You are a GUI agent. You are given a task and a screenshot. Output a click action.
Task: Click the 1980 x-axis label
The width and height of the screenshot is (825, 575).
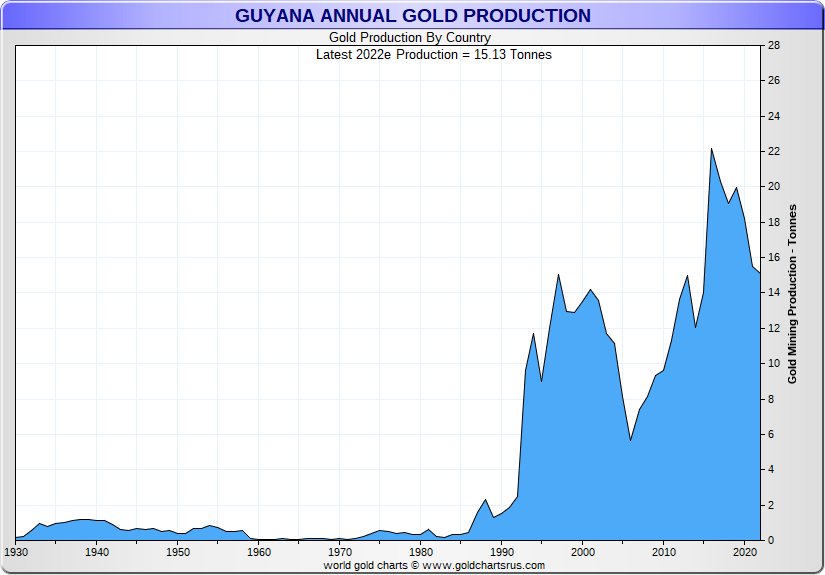click(x=421, y=552)
